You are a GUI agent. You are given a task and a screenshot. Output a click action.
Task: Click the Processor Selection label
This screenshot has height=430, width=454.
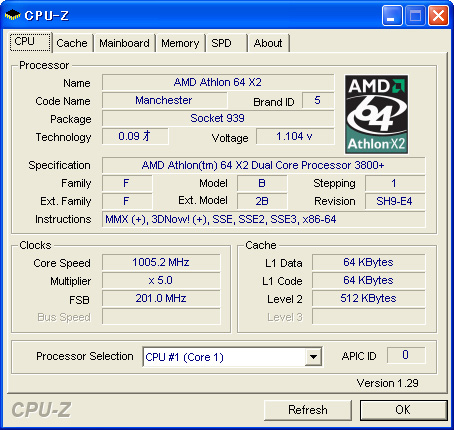point(85,356)
